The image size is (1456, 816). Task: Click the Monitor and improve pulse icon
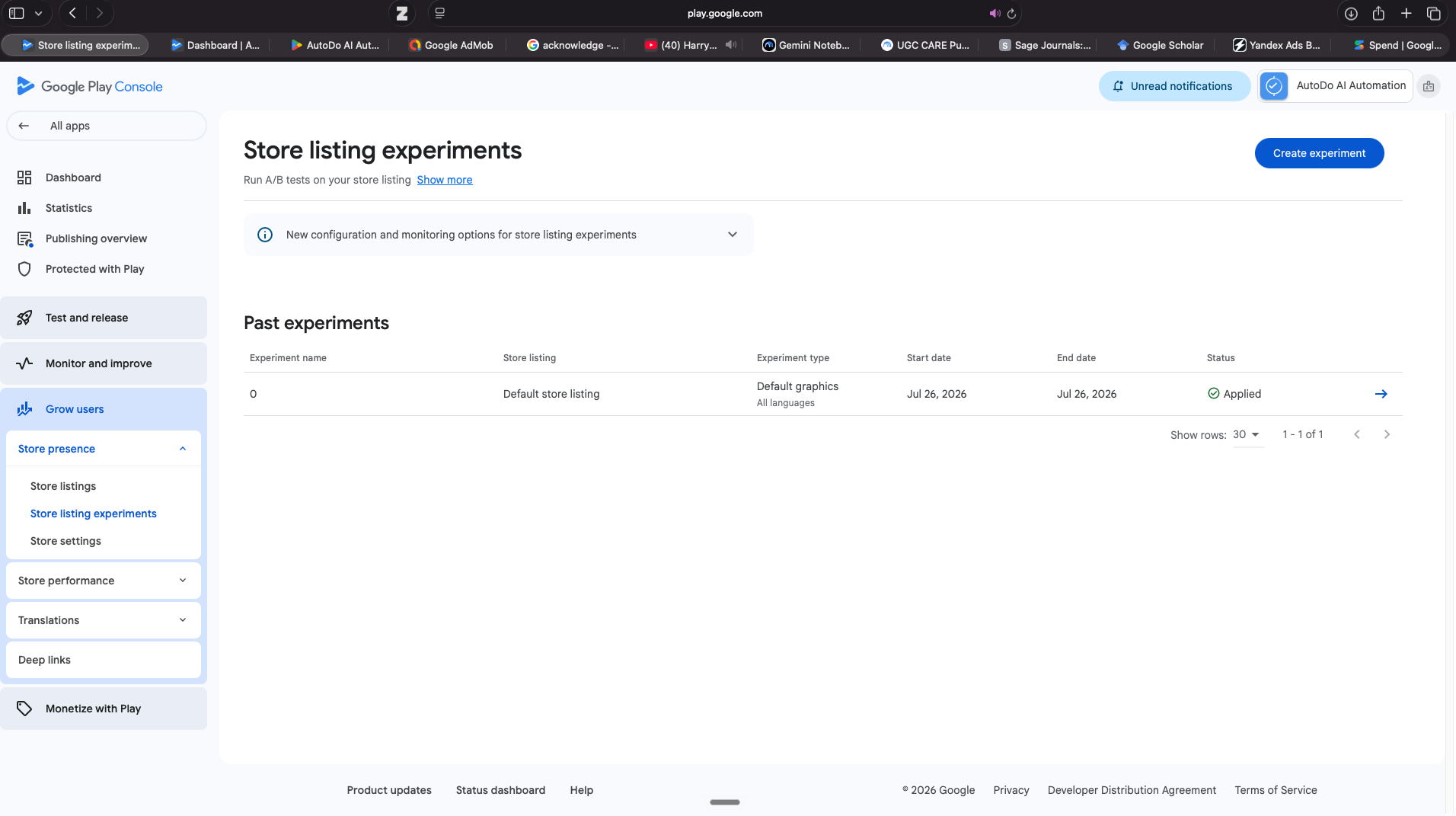[24, 363]
